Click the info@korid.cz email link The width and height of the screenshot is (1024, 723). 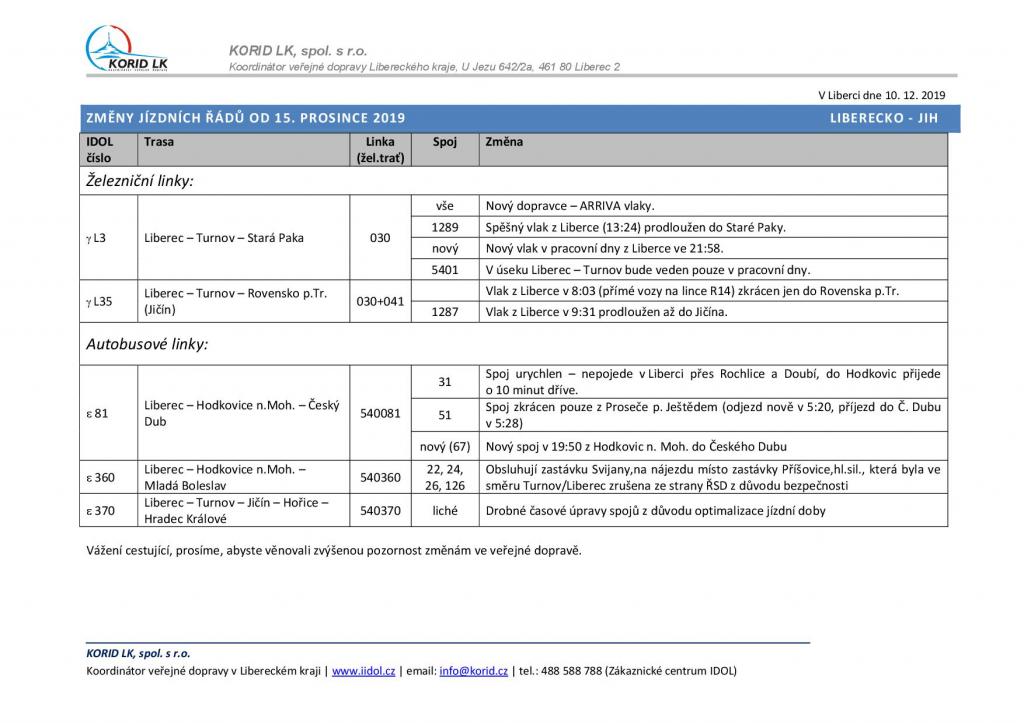click(x=473, y=671)
